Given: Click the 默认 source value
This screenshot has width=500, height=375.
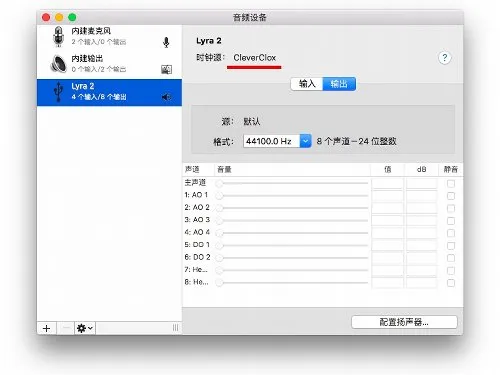Looking at the screenshot, I should [x=252, y=121].
